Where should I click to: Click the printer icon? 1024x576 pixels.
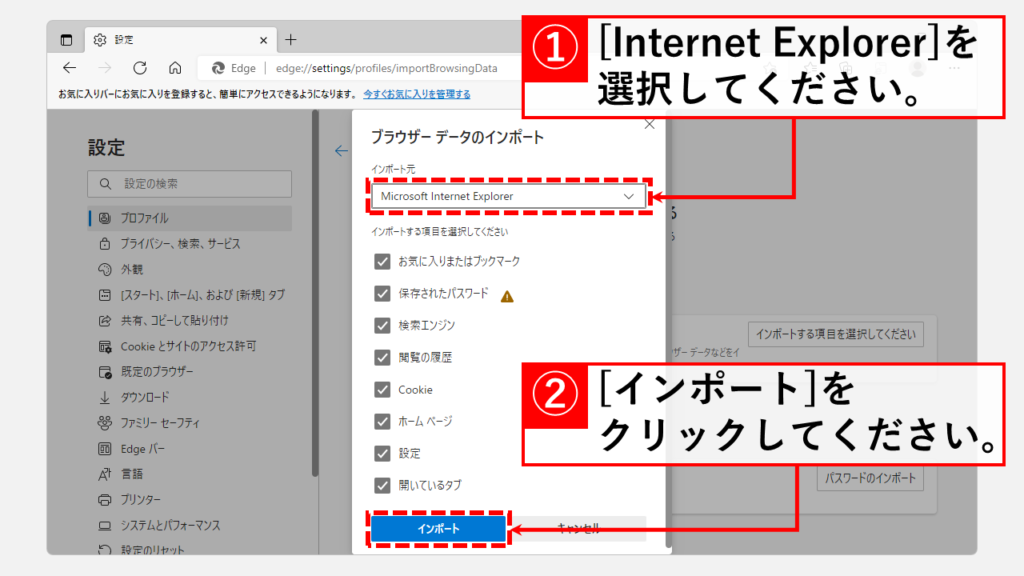[x=104, y=500]
